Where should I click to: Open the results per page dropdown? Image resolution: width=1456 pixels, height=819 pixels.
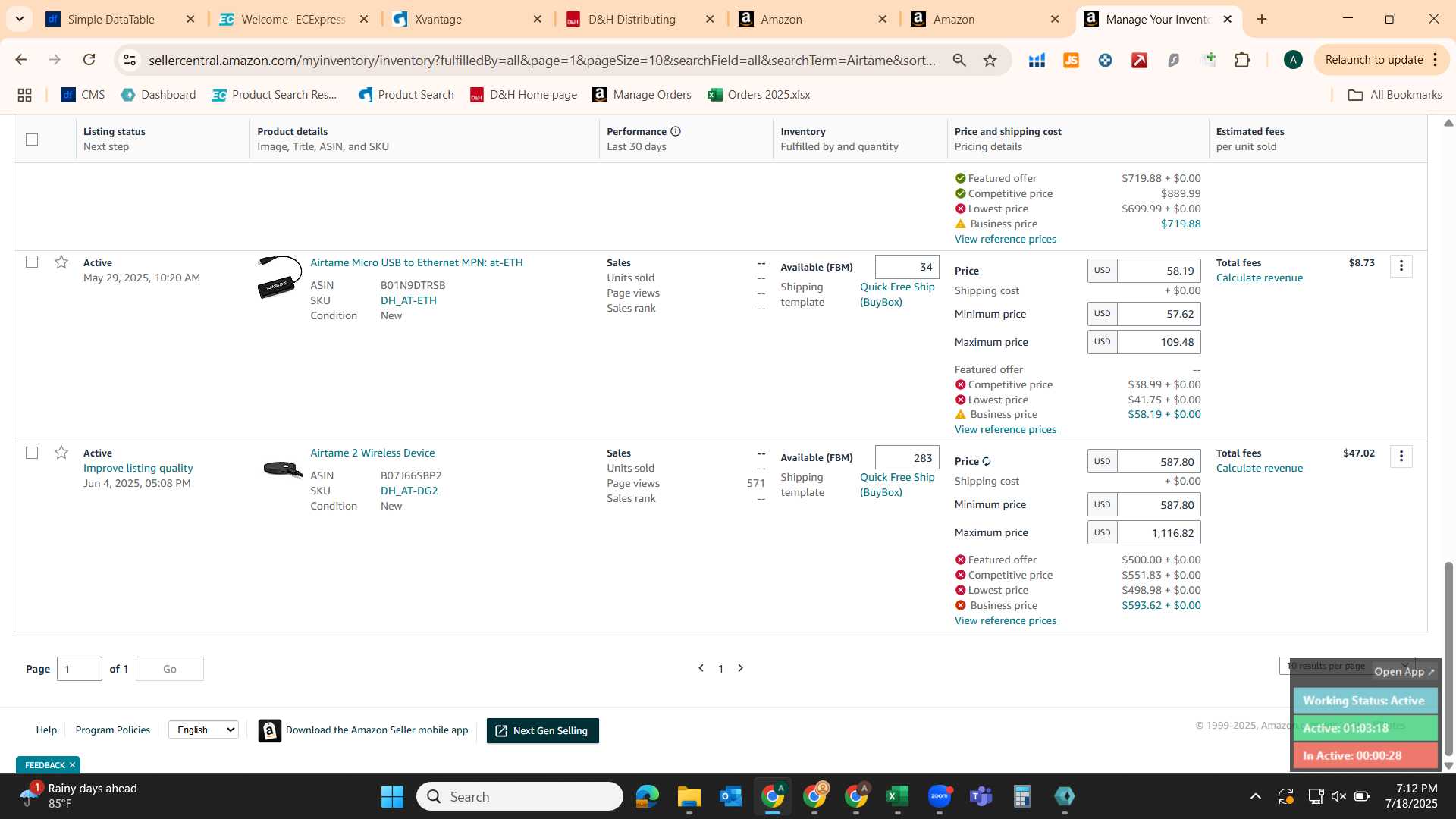coord(1347,665)
